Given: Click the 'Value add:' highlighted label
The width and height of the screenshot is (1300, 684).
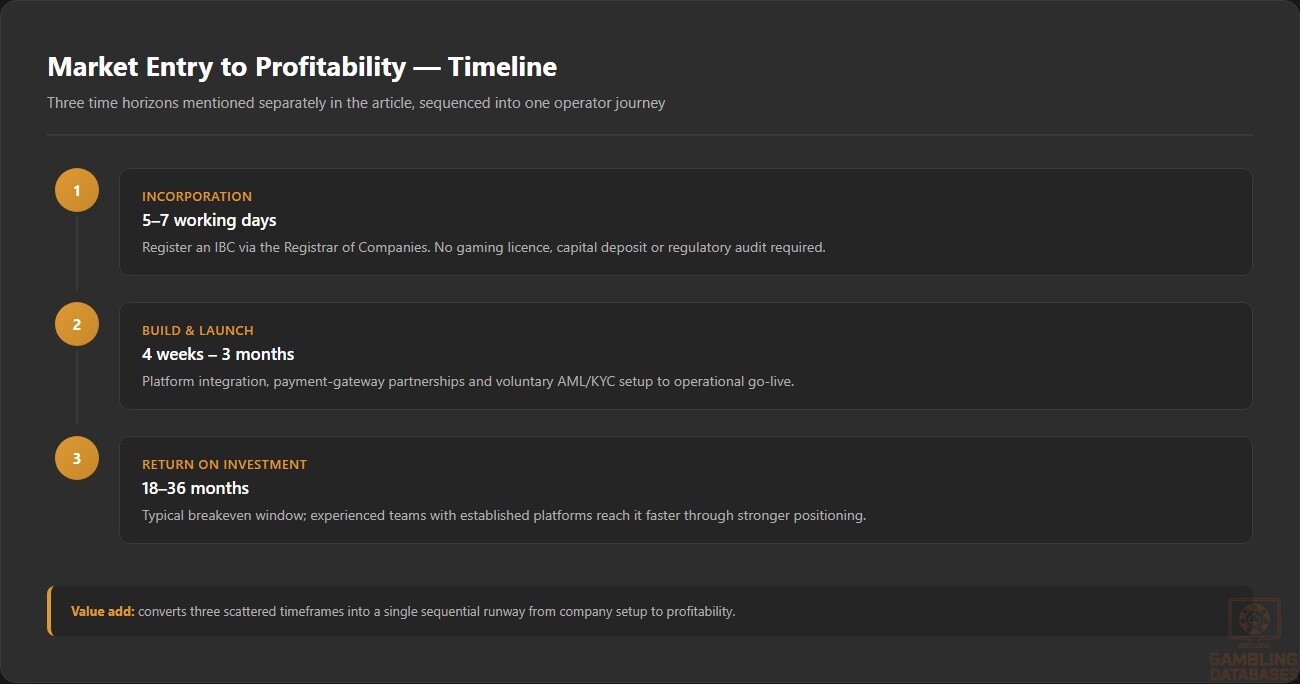Looking at the screenshot, I should tap(102, 611).
